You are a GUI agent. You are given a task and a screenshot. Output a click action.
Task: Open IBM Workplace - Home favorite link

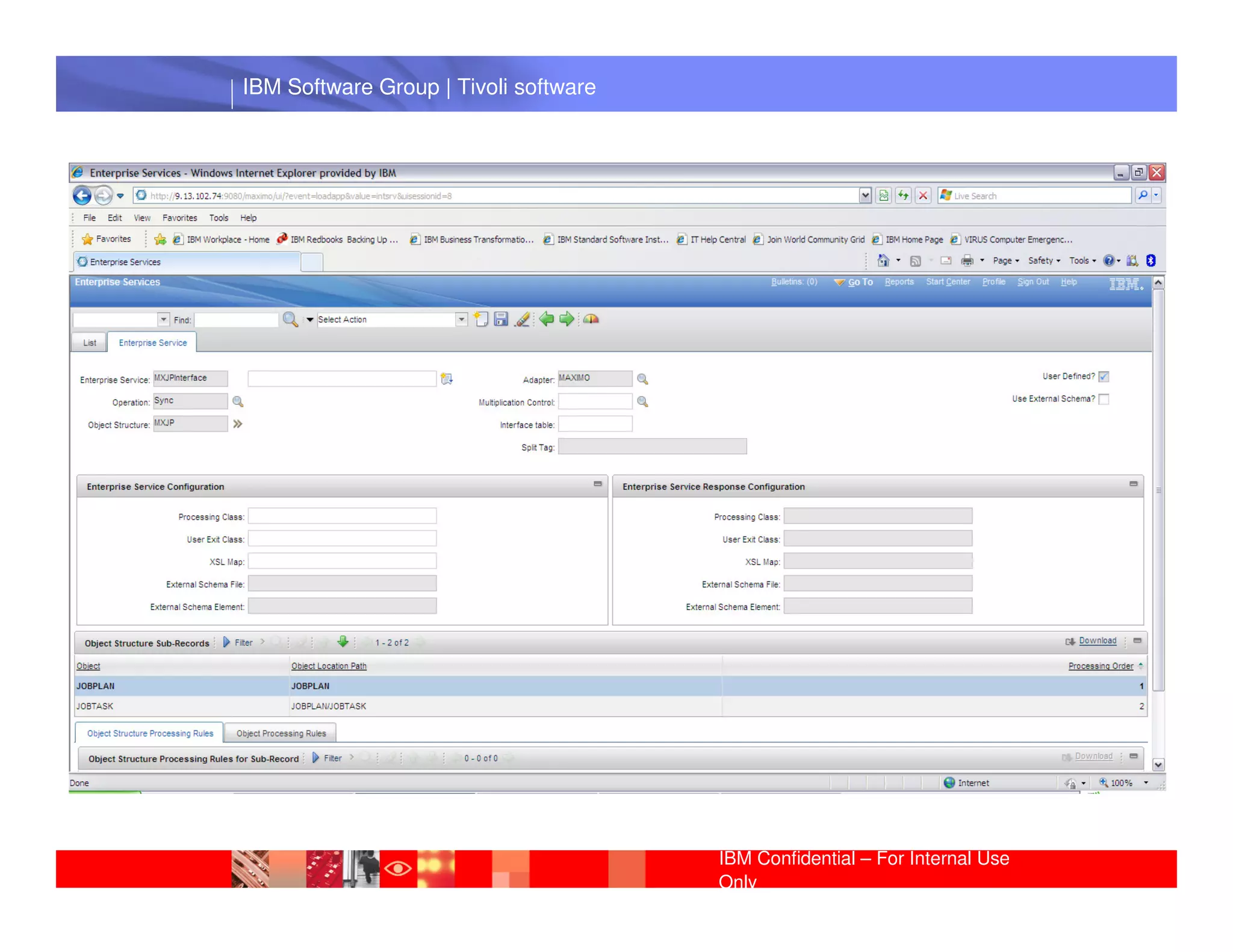(x=221, y=240)
